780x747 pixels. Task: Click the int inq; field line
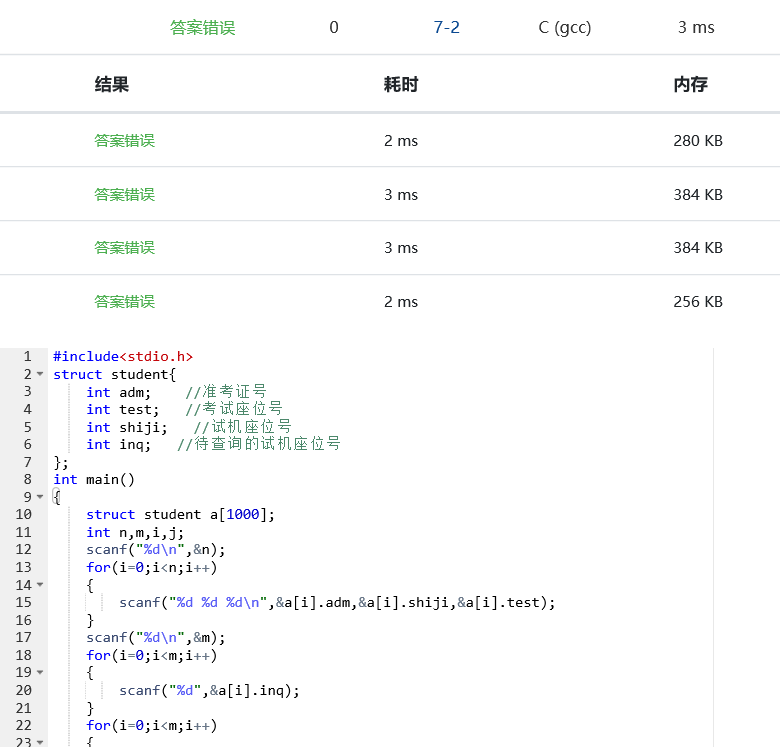tap(118, 444)
